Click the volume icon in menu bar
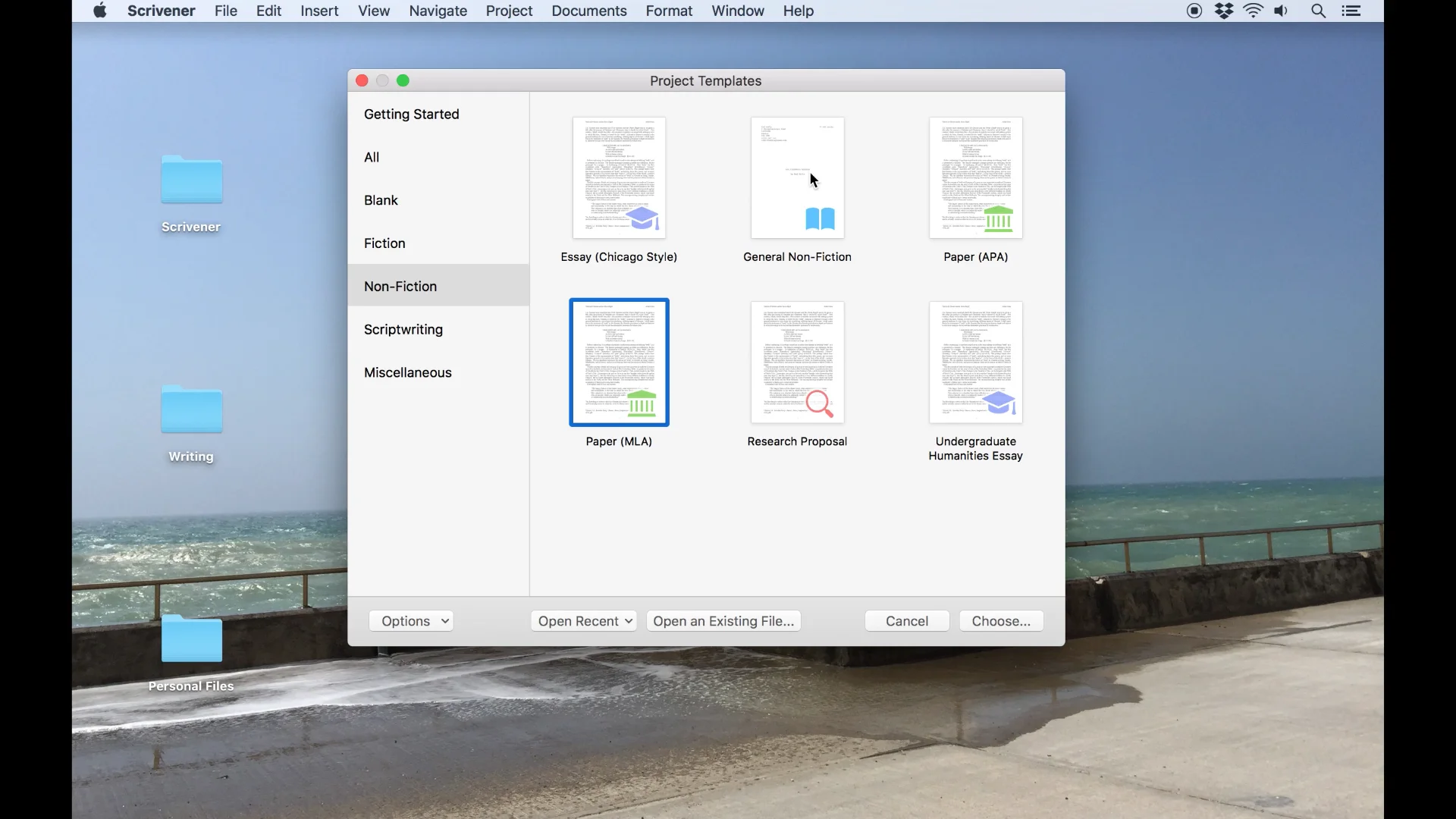The height and width of the screenshot is (819, 1456). (1282, 11)
